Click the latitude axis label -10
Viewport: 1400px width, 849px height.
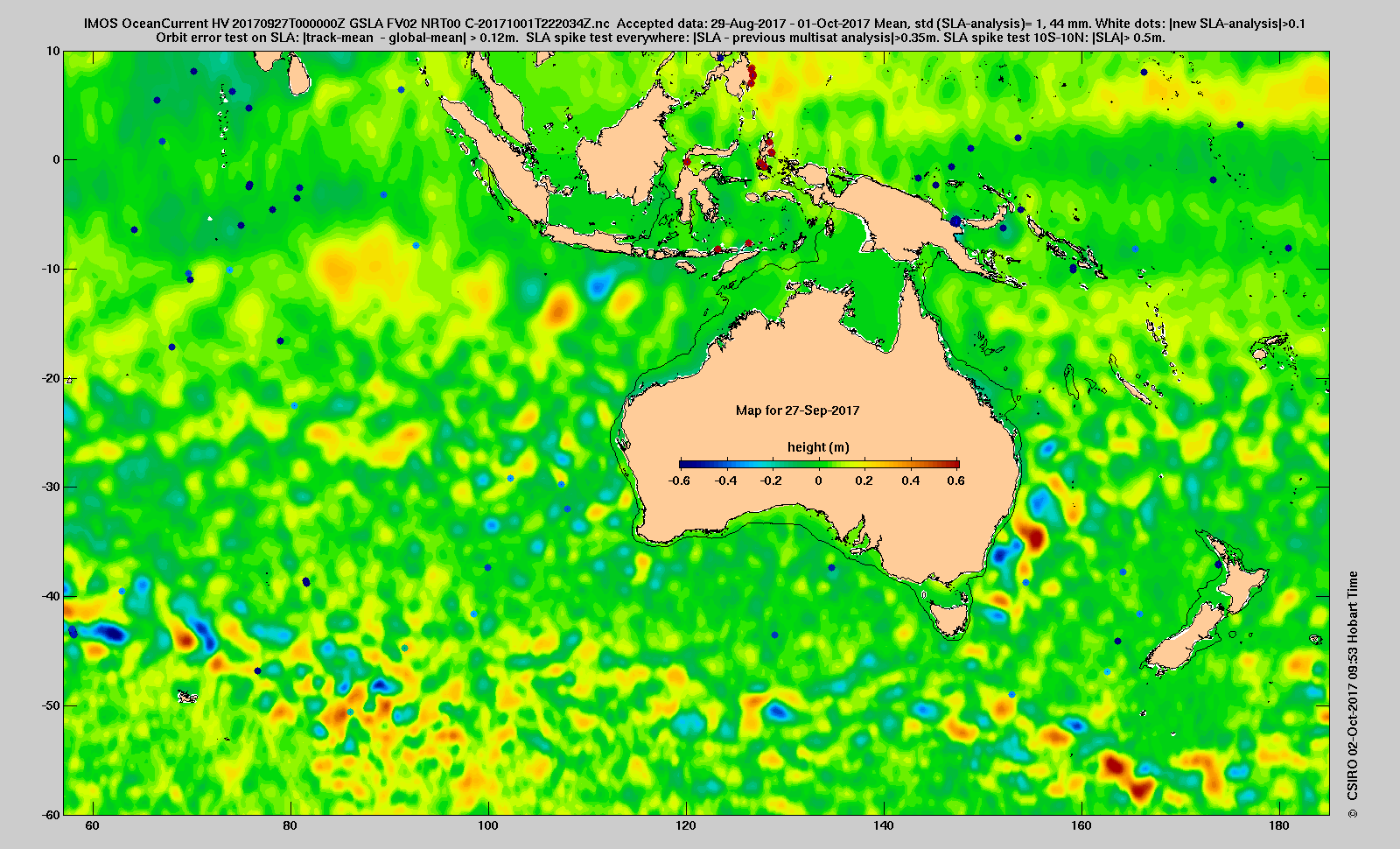51,269
